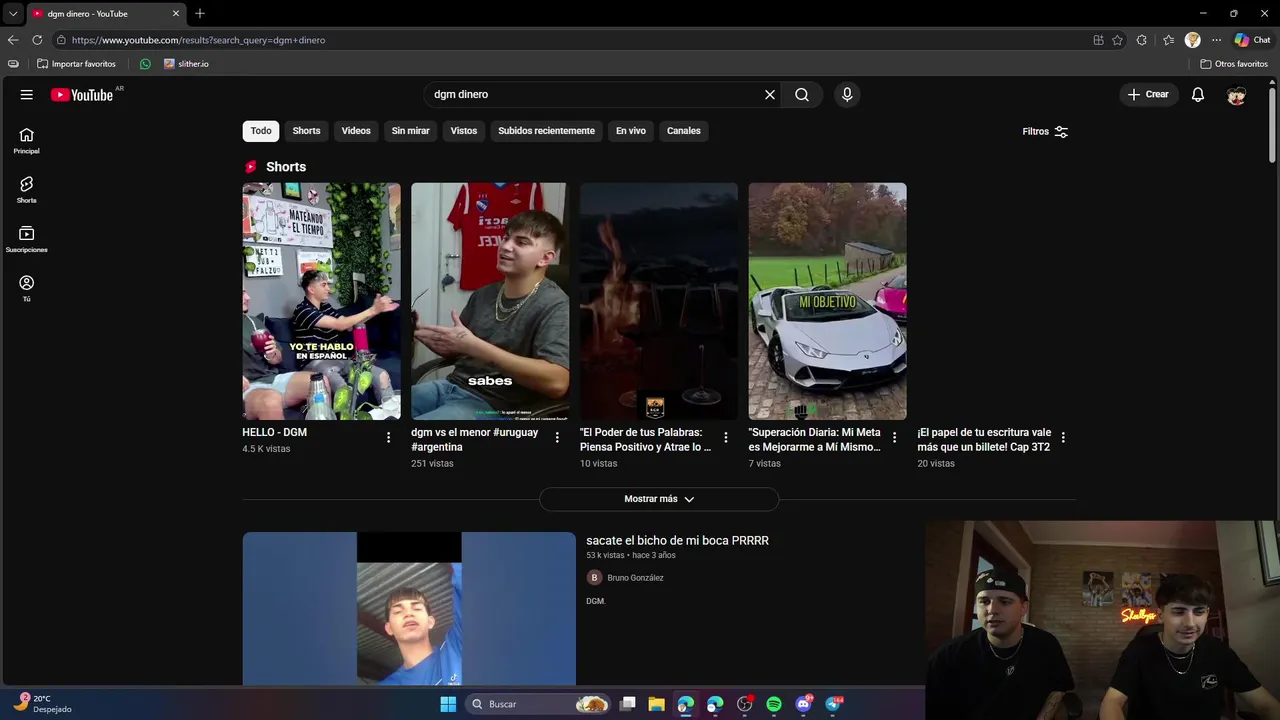Clear the search box with the X
This screenshot has width=1280, height=720.
tap(770, 95)
